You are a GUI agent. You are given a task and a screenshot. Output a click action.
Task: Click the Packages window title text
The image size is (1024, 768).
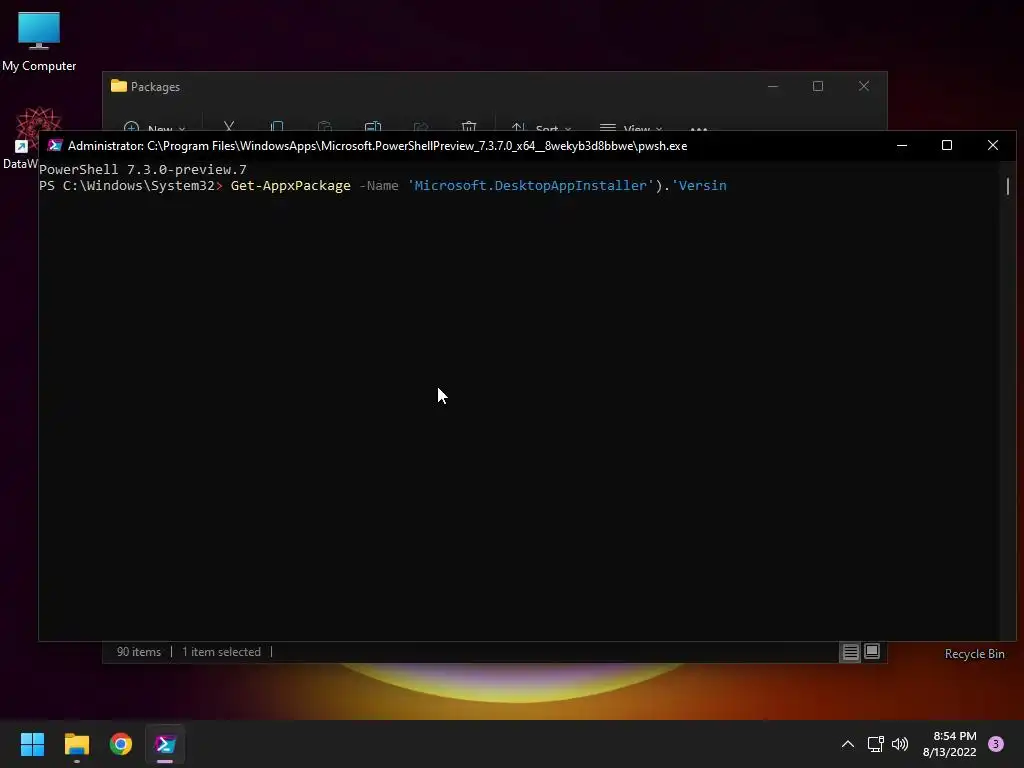[155, 87]
